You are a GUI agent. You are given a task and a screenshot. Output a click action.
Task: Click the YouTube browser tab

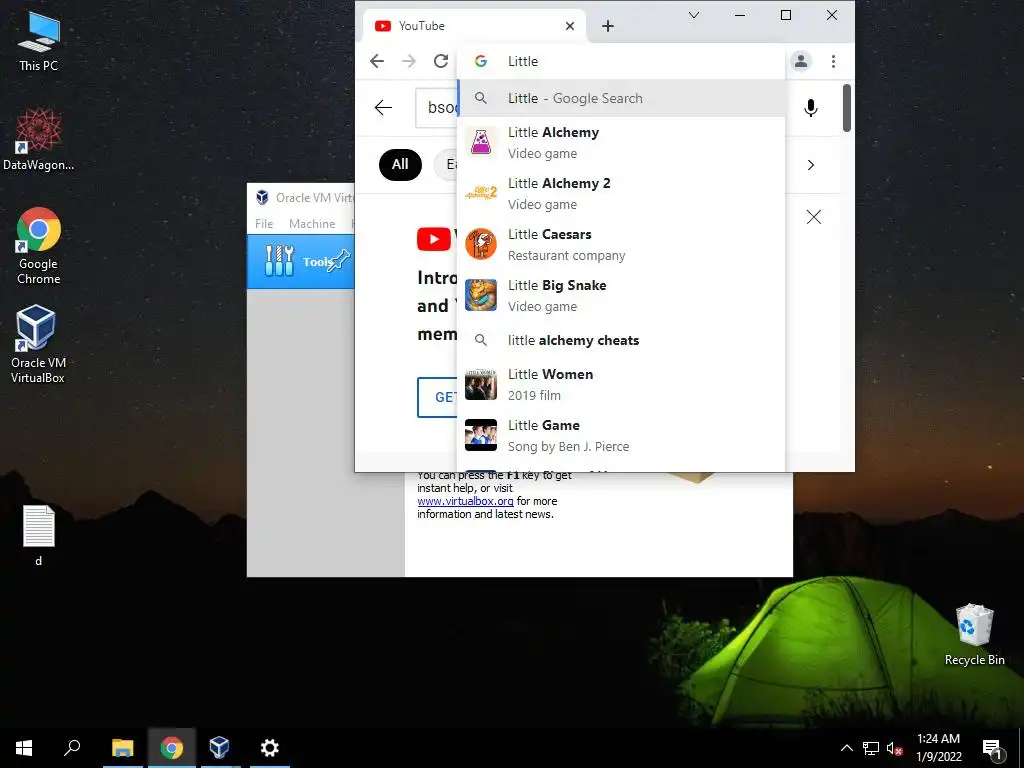point(473,26)
